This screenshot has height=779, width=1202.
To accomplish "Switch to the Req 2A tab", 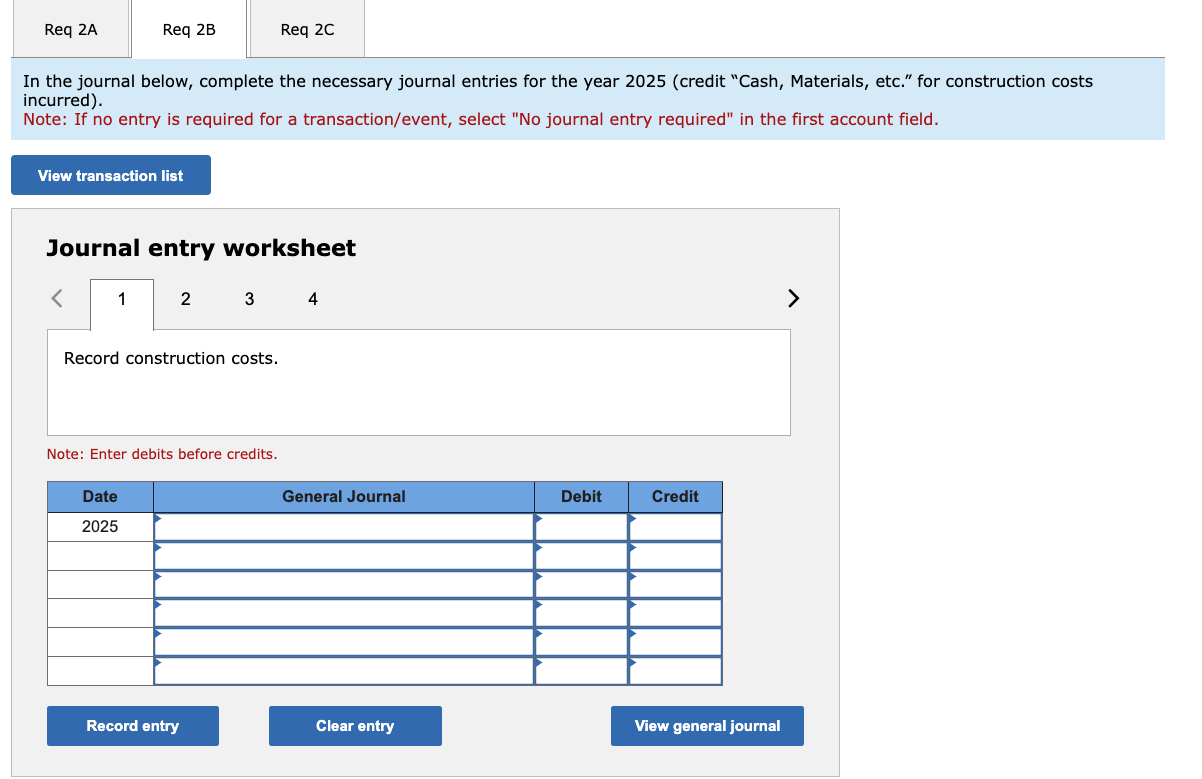I will (x=71, y=29).
